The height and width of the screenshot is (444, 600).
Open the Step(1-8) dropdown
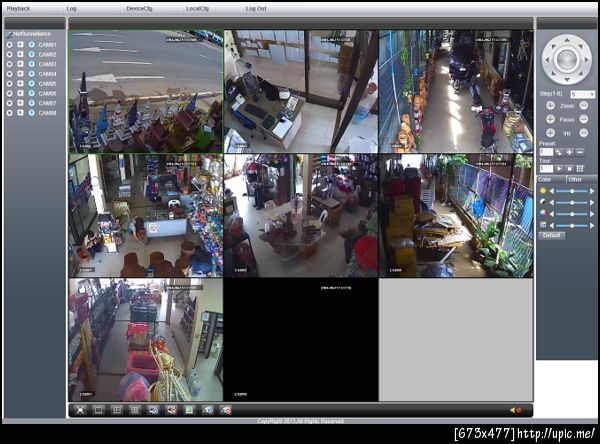[x=582, y=94]
